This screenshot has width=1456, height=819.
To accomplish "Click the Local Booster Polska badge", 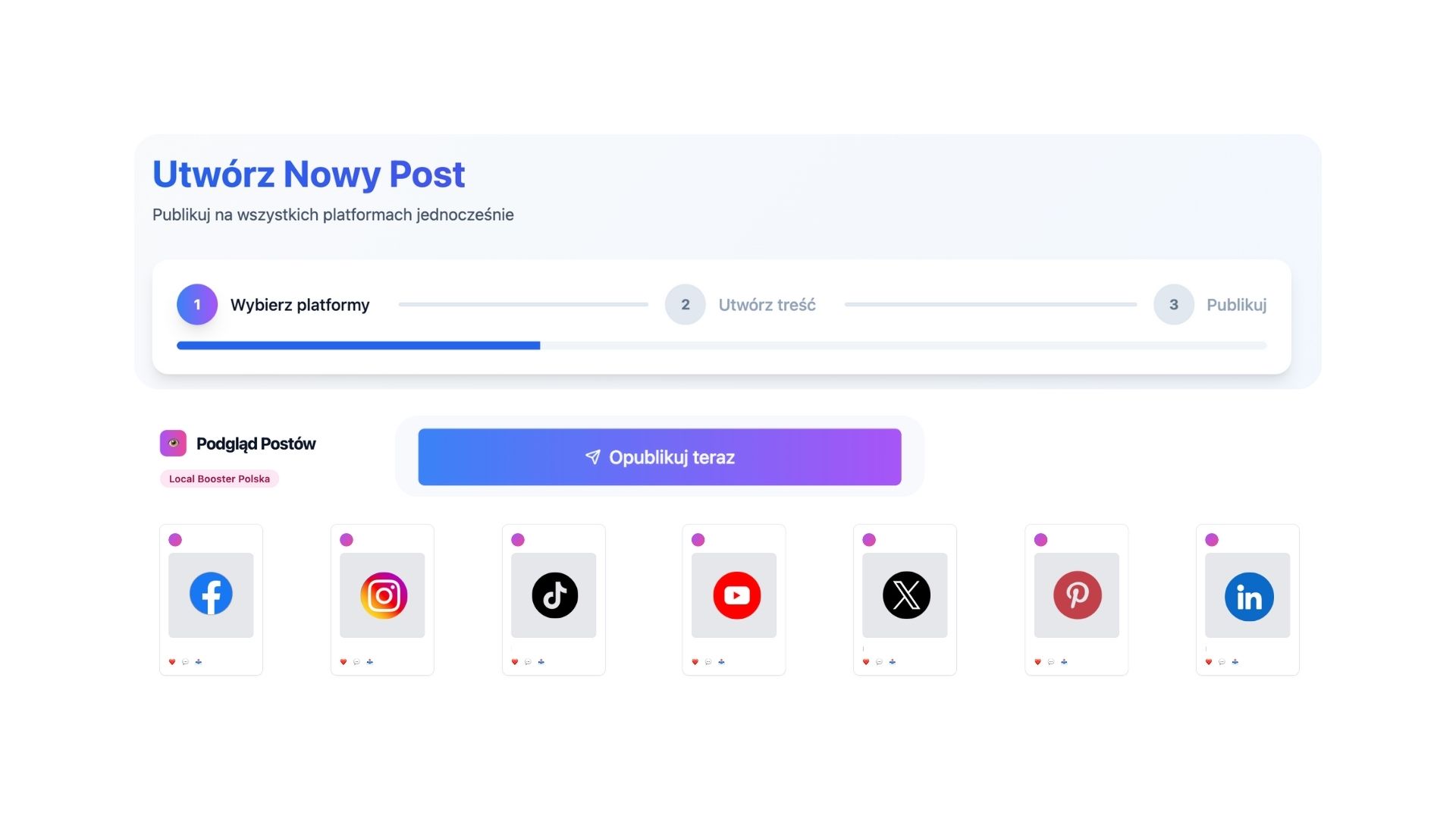I will (x=219, y=479).
